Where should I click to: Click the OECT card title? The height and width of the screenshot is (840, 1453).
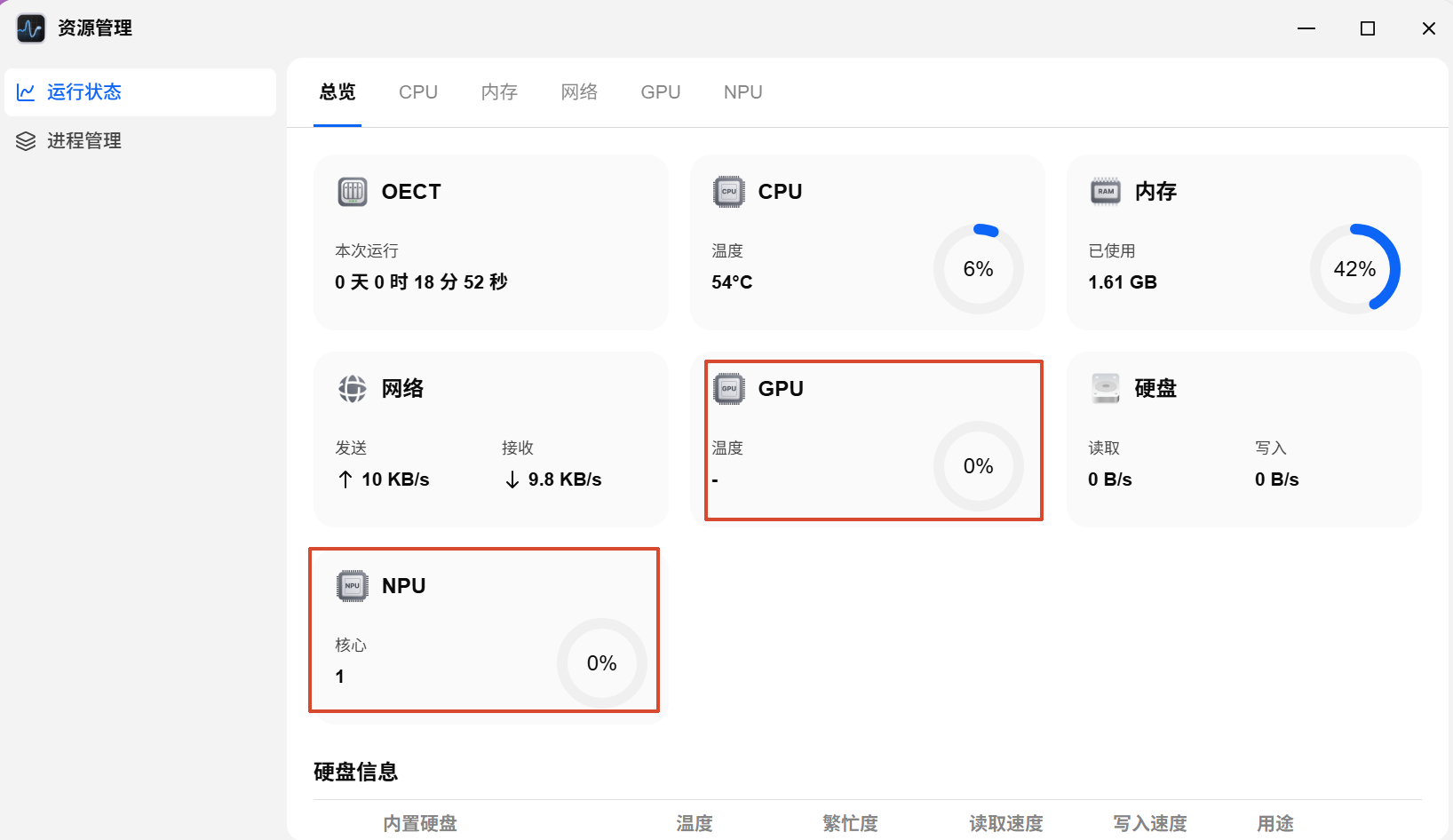tap(411, 192)
